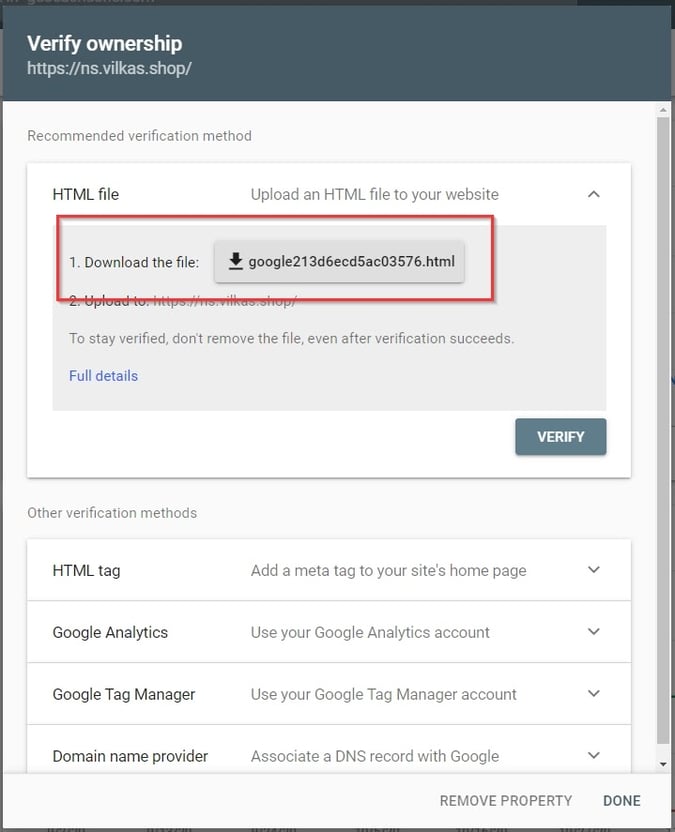Click REMOVE PROPERTY
The height and width of the screenshot is (832, 675).
506,801
